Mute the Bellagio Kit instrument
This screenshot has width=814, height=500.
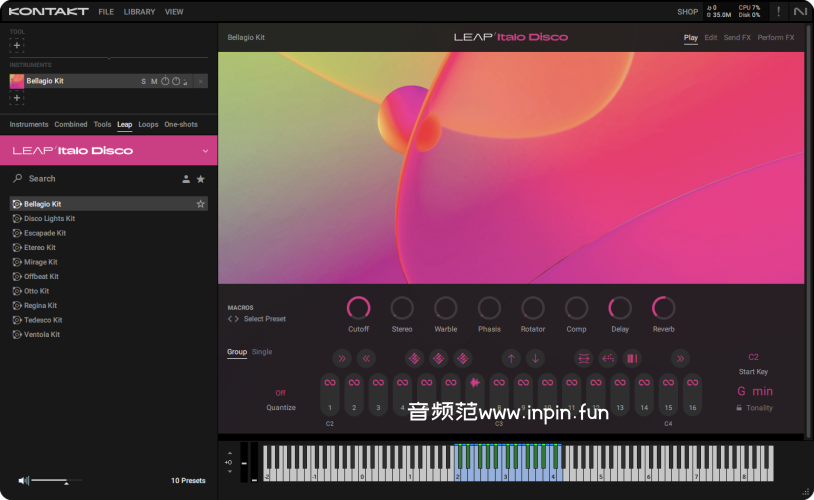coord(154,81)
